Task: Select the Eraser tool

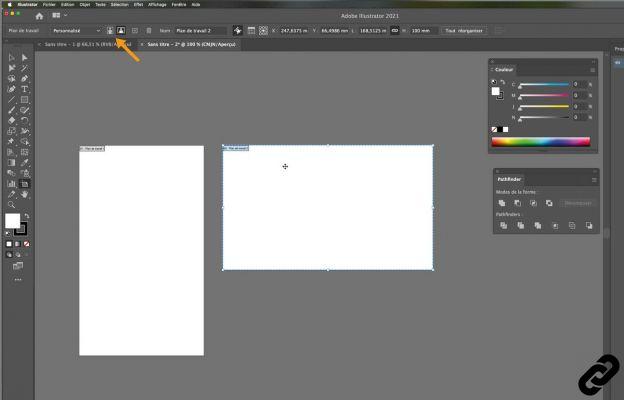Action: coord(12,120)
